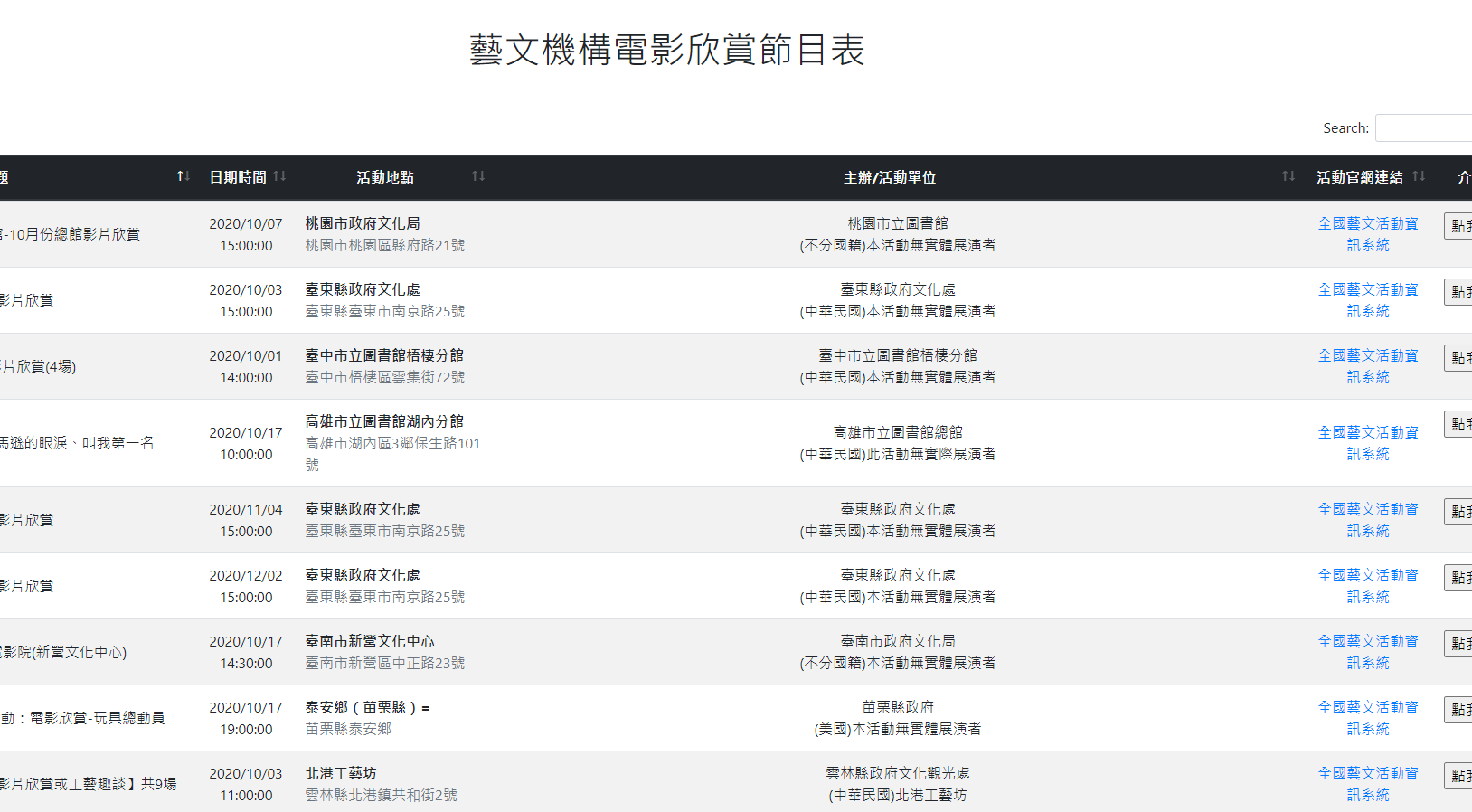Click sort arrows beside 活動官網連結 header

coord(1419,176)
